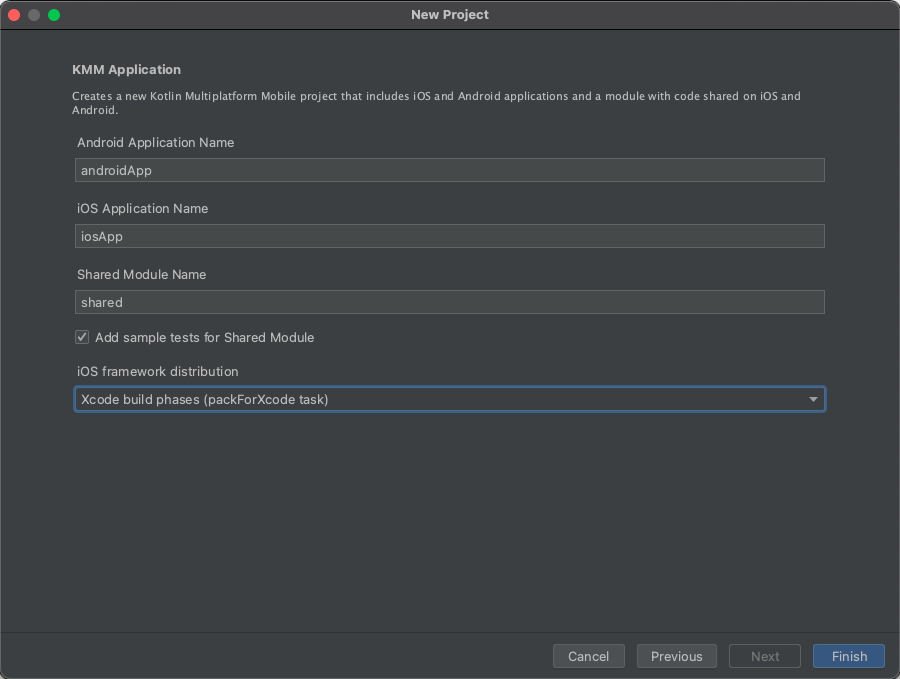Image resolution: width=900 pixels, height=679 pixels.
Task: Click the disabled Next button
Action: coord(764,656)
